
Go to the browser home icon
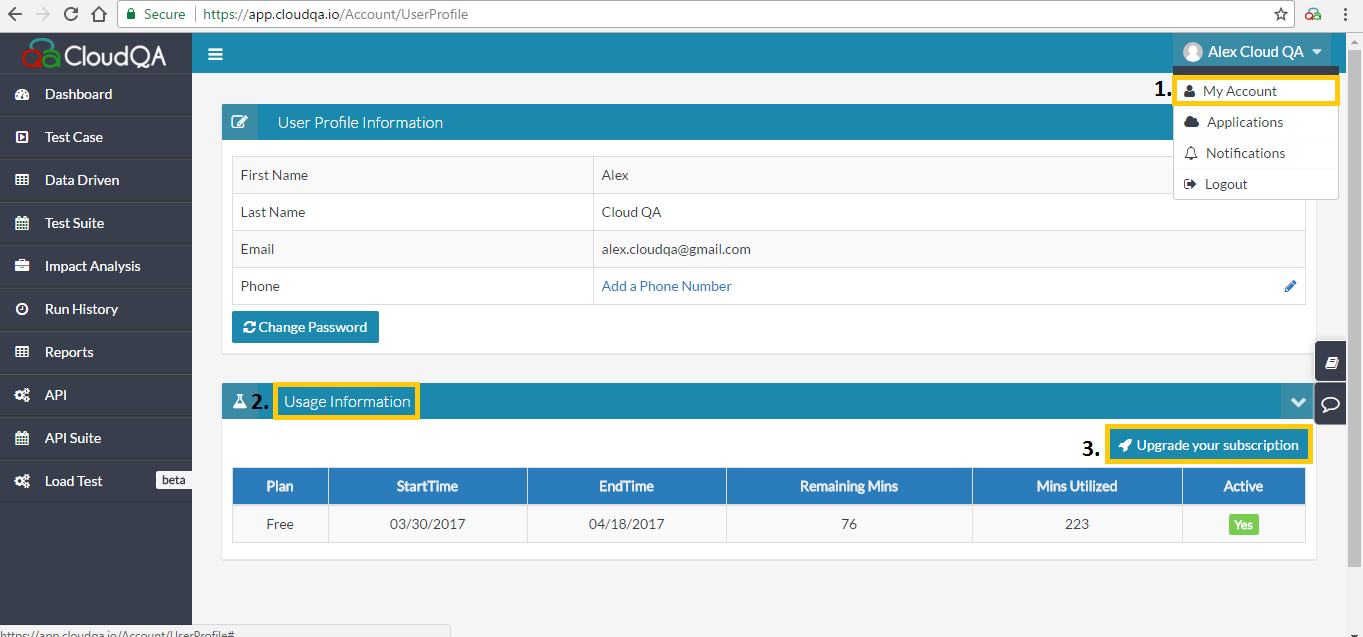pyautogui.click(x=98, y=15)
